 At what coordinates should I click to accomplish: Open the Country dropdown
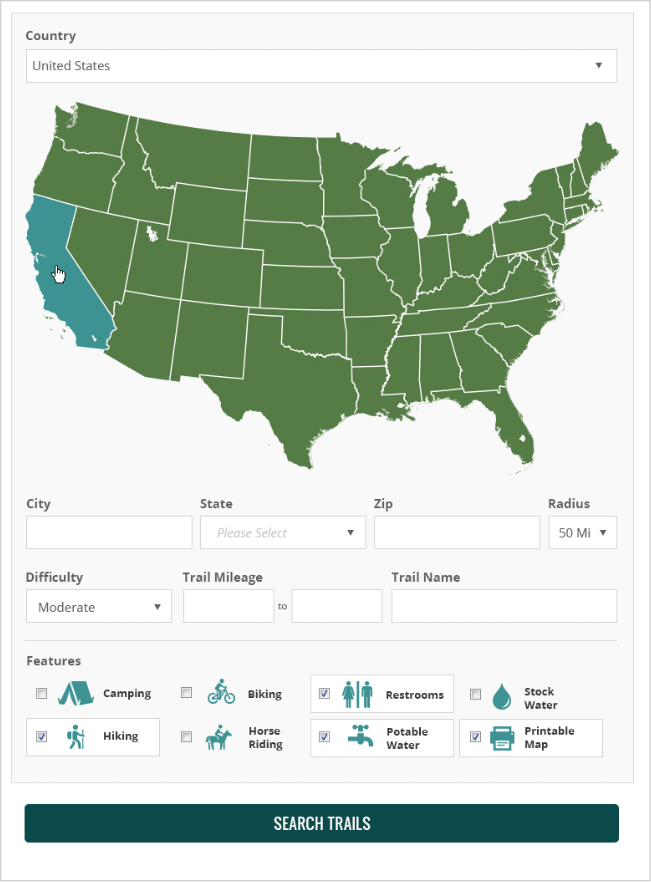coord(321,66)
